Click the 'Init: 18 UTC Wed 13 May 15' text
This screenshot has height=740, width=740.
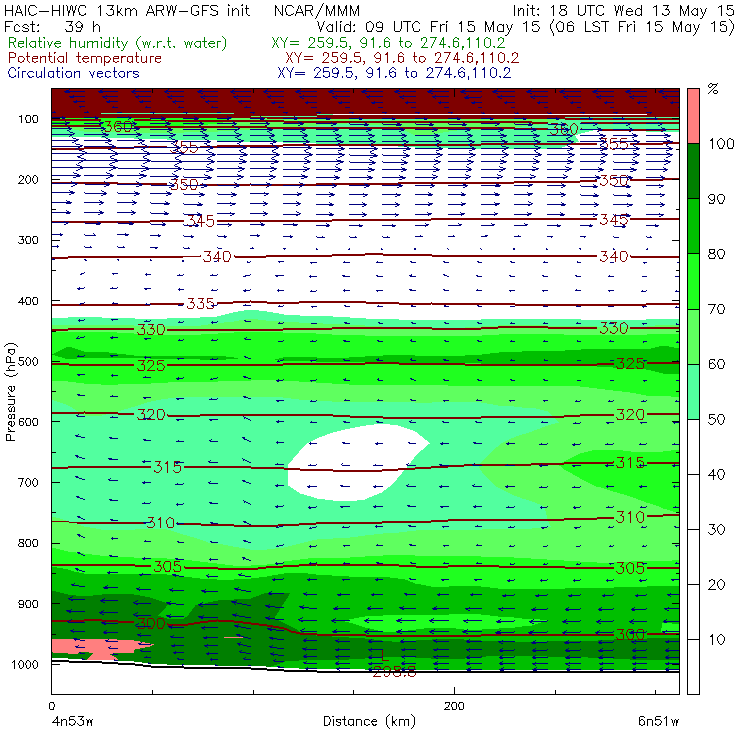[x=623, y=10]
